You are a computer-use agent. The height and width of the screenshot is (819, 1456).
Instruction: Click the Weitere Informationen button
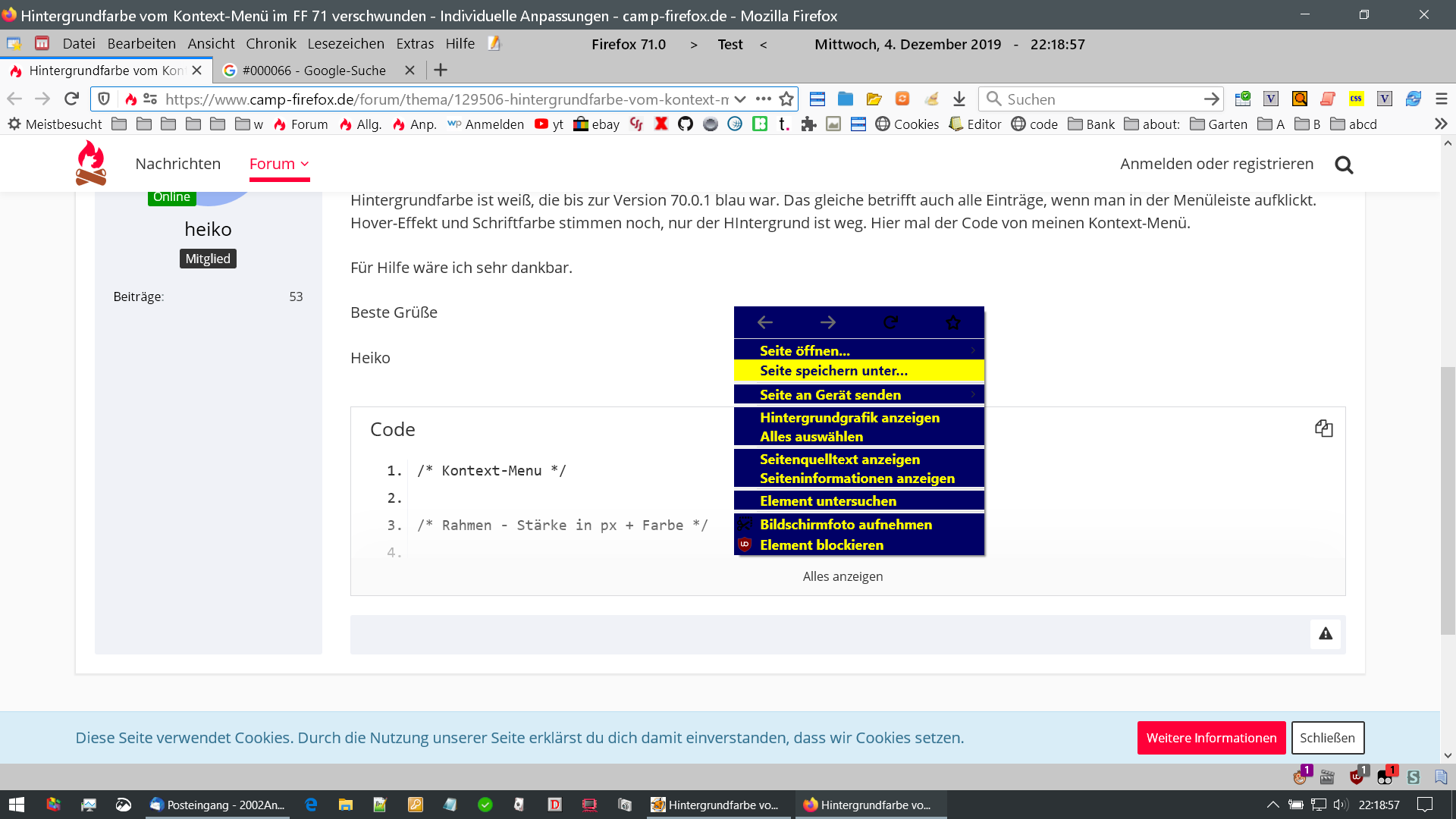click(1211, 738)
